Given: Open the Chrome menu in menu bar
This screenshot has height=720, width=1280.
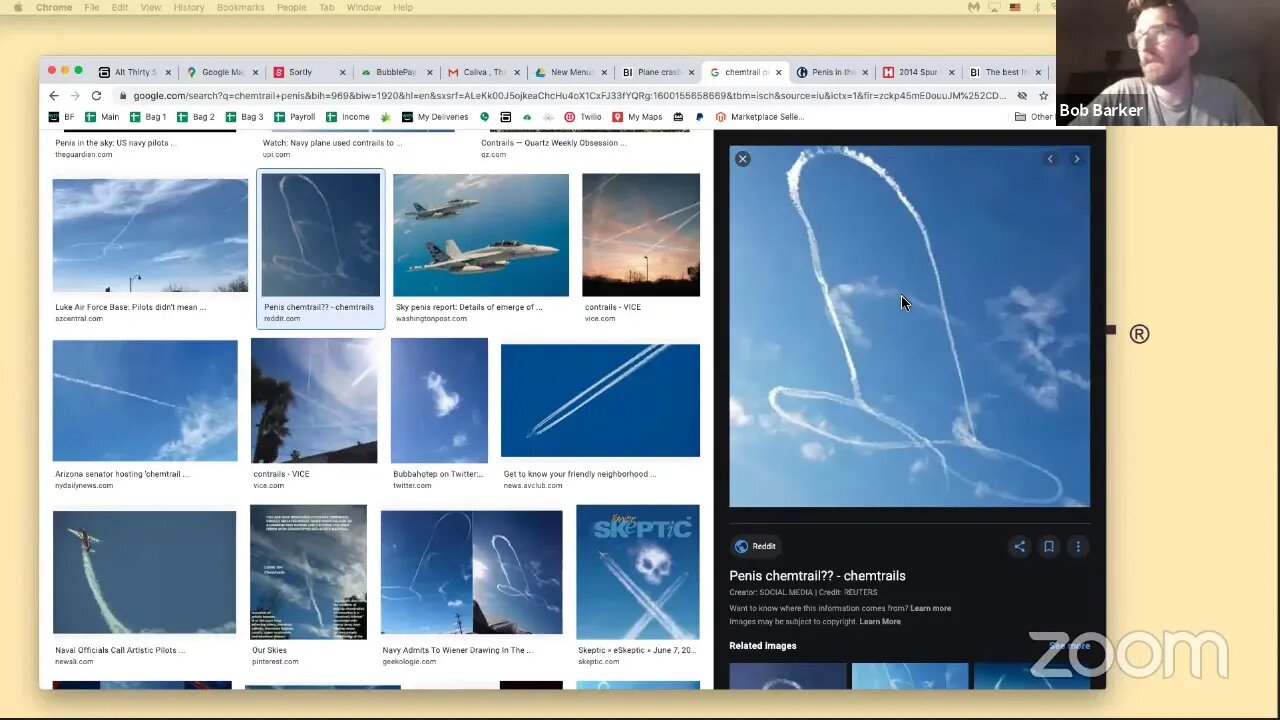Looking at the screenshot, I should 54,7.
